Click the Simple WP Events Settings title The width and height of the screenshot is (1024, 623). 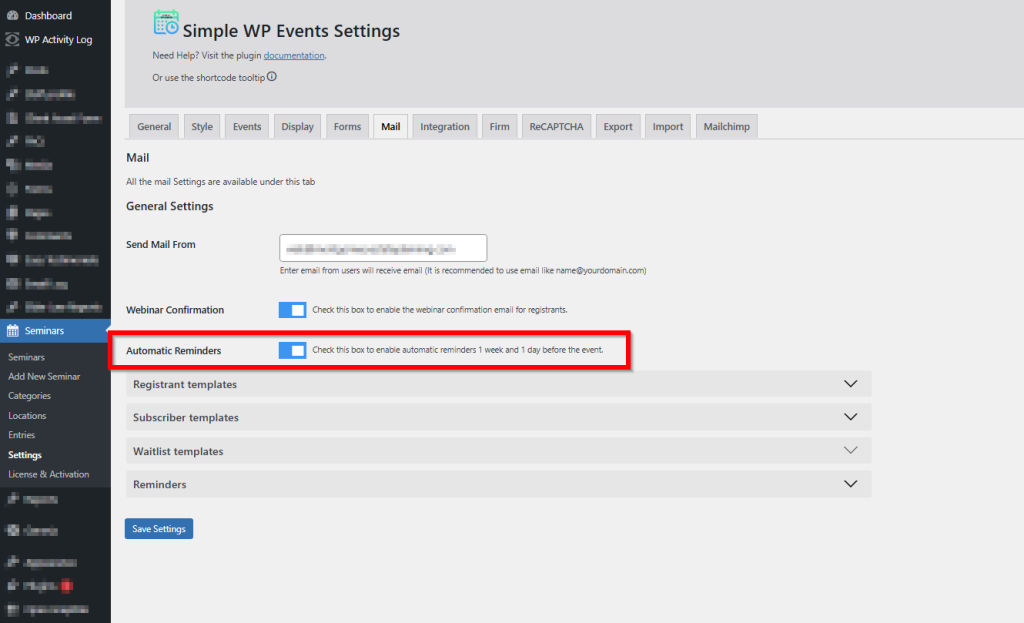(x=291, y=31)
